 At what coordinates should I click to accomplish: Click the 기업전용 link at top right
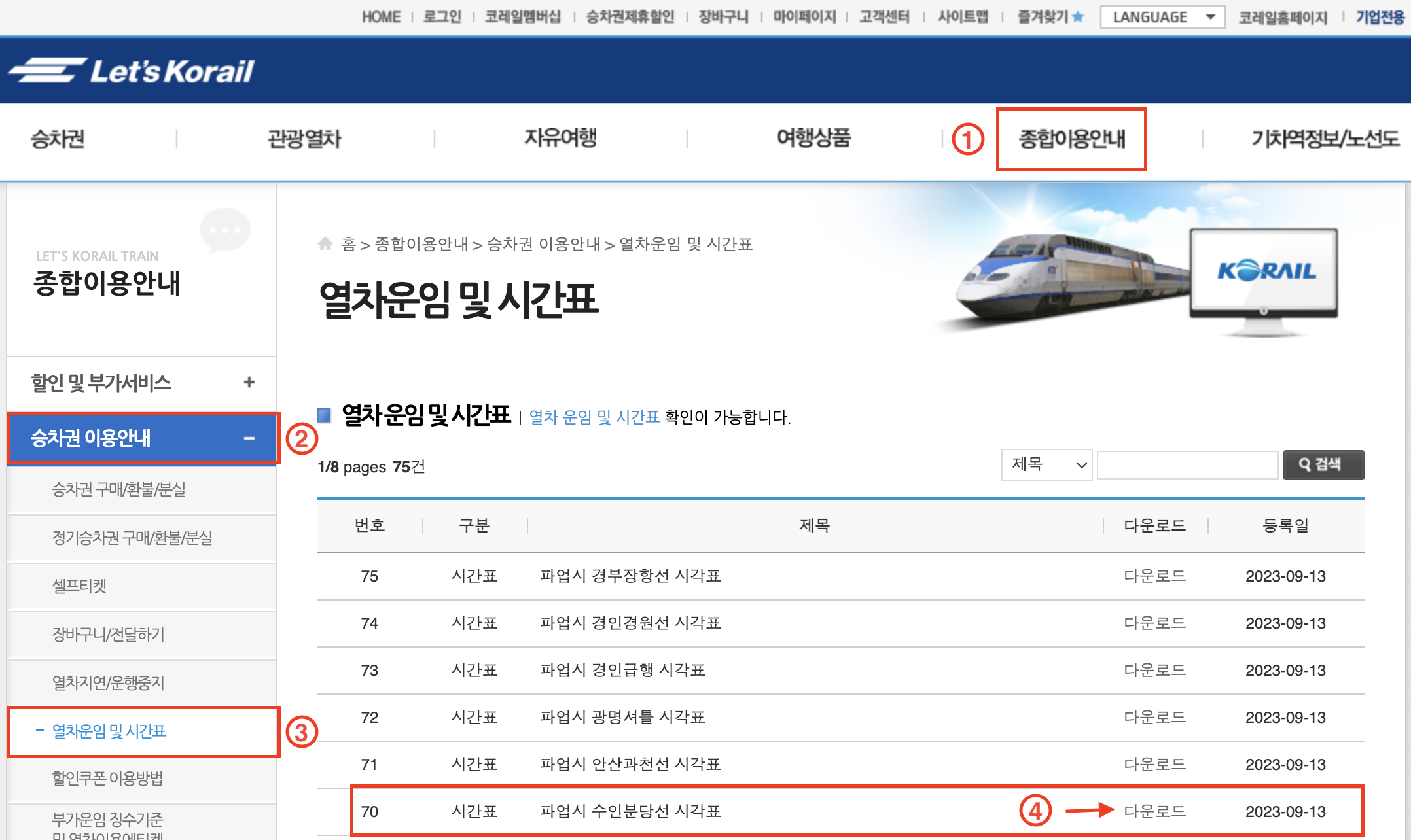click(x=1379, y=17)
